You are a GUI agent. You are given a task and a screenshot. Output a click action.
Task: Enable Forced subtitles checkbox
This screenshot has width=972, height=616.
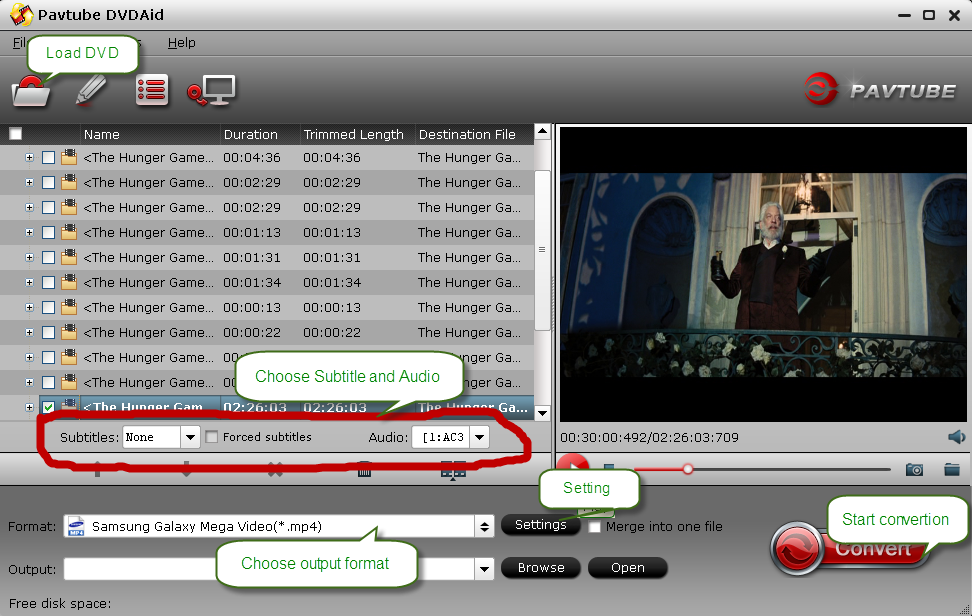[x=211, y=437]
